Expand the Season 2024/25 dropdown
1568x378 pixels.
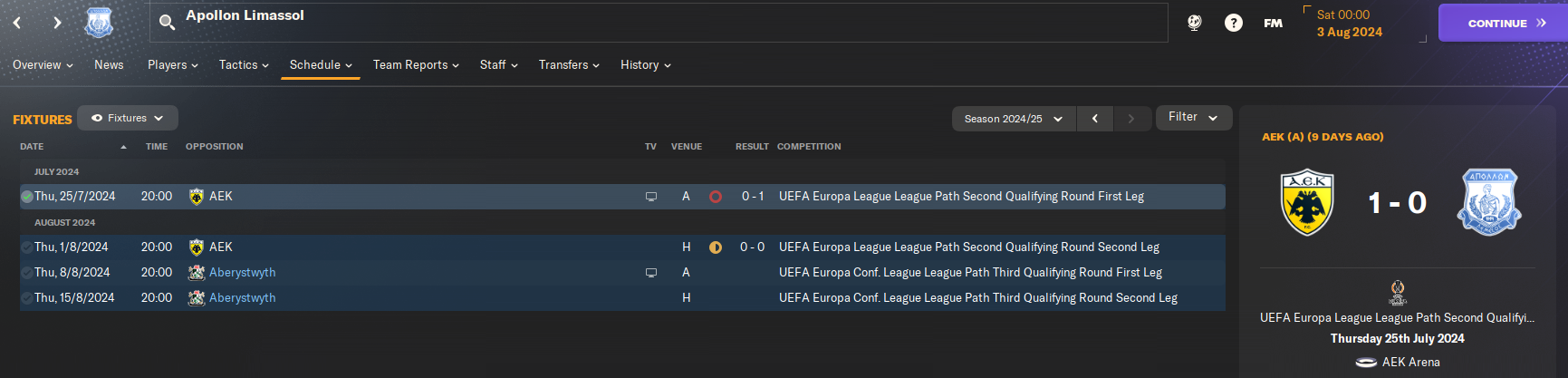click(1014, 119)
